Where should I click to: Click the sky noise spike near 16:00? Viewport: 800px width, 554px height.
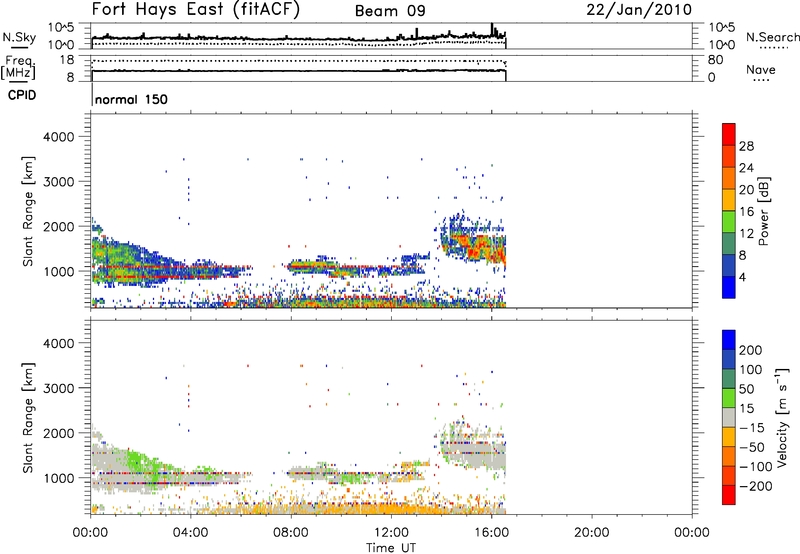click(x=492, y=29)
